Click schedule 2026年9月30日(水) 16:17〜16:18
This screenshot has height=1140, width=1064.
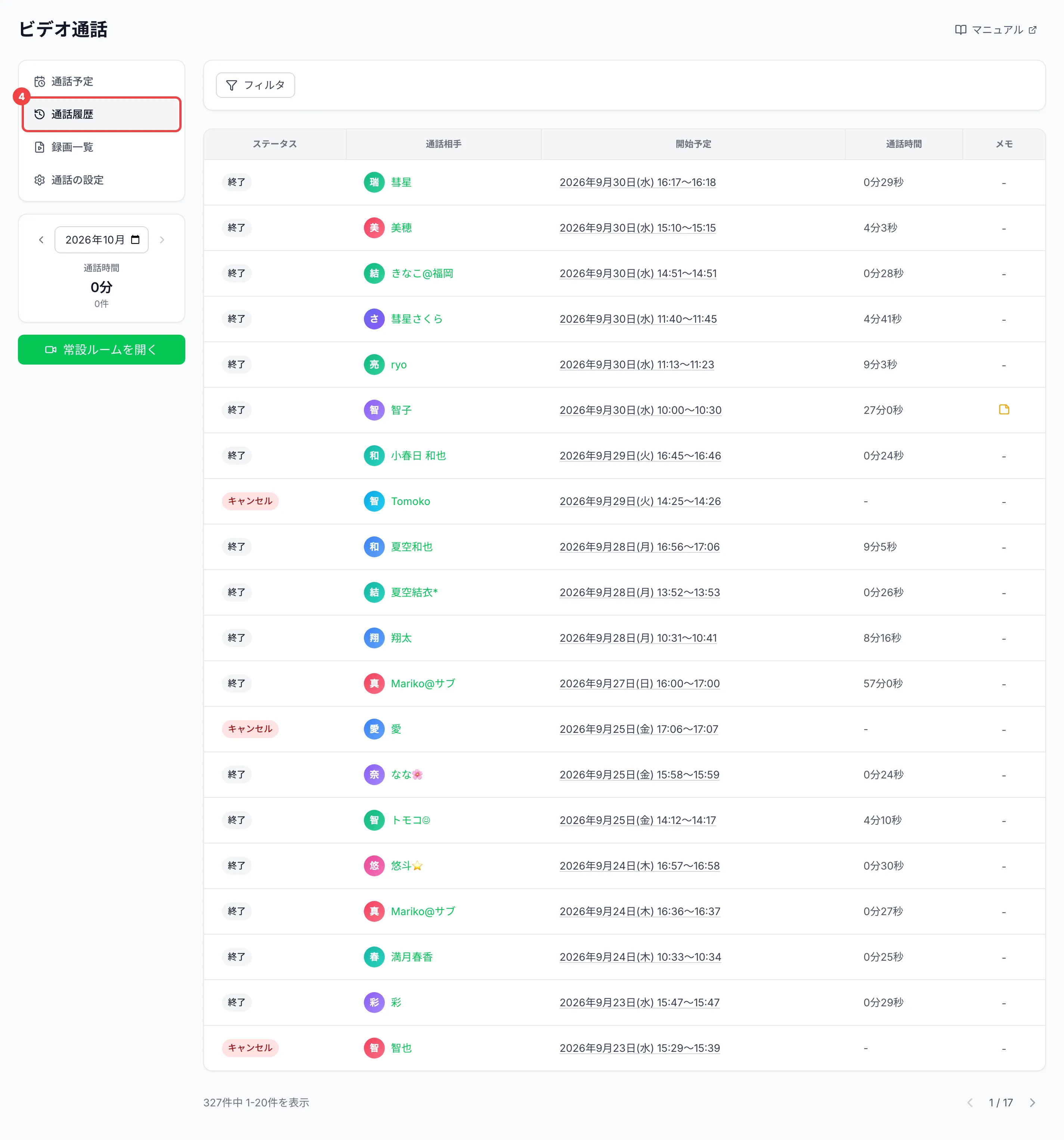(638, 182)
